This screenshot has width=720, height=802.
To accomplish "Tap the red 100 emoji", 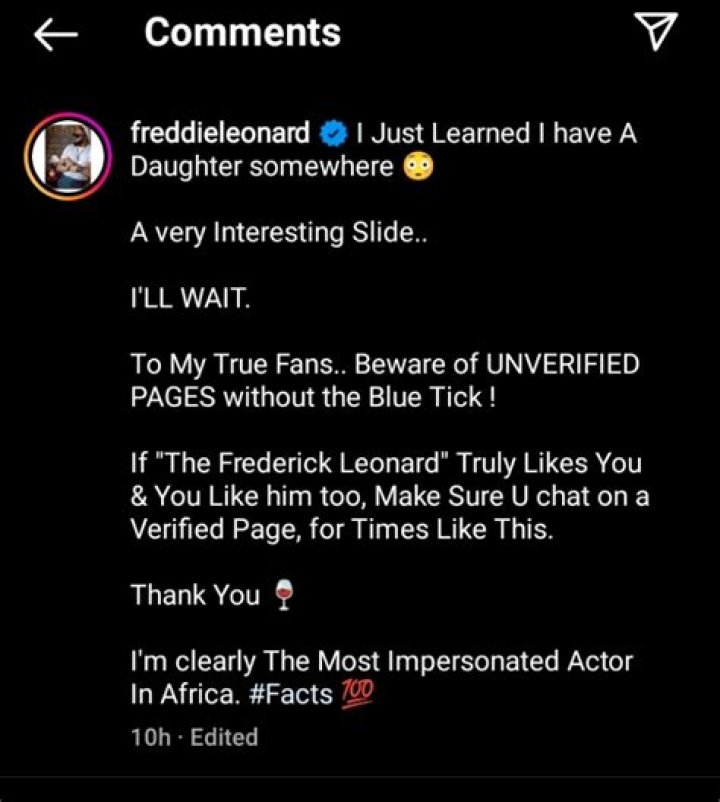I will (x=357, y=693).
